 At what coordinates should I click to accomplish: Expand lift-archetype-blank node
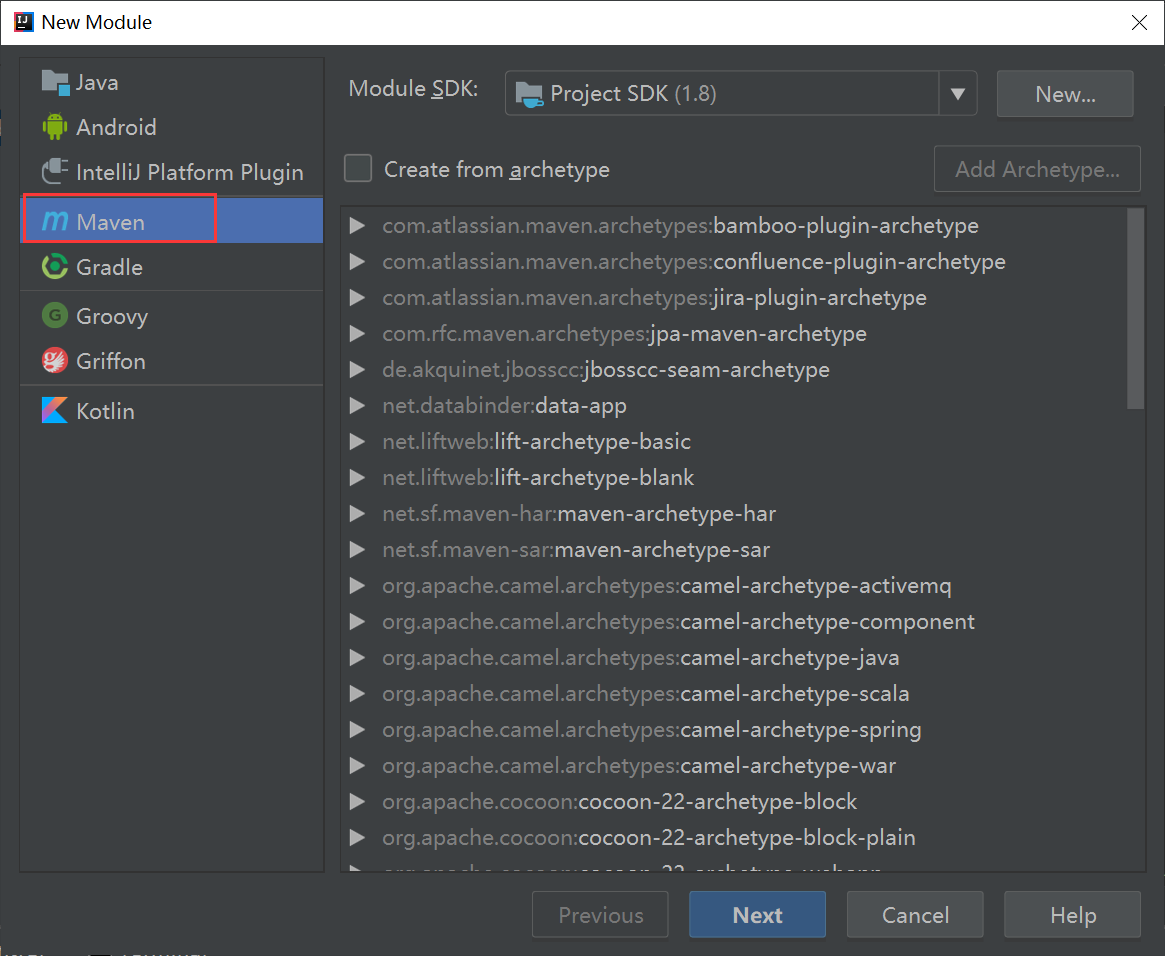[x=357, y=478]
